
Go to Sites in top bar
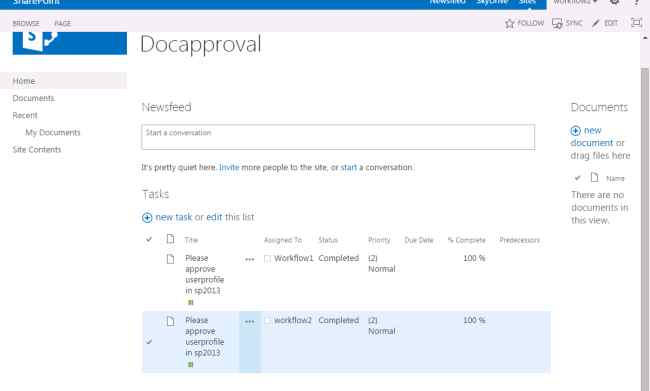[527, 2]
